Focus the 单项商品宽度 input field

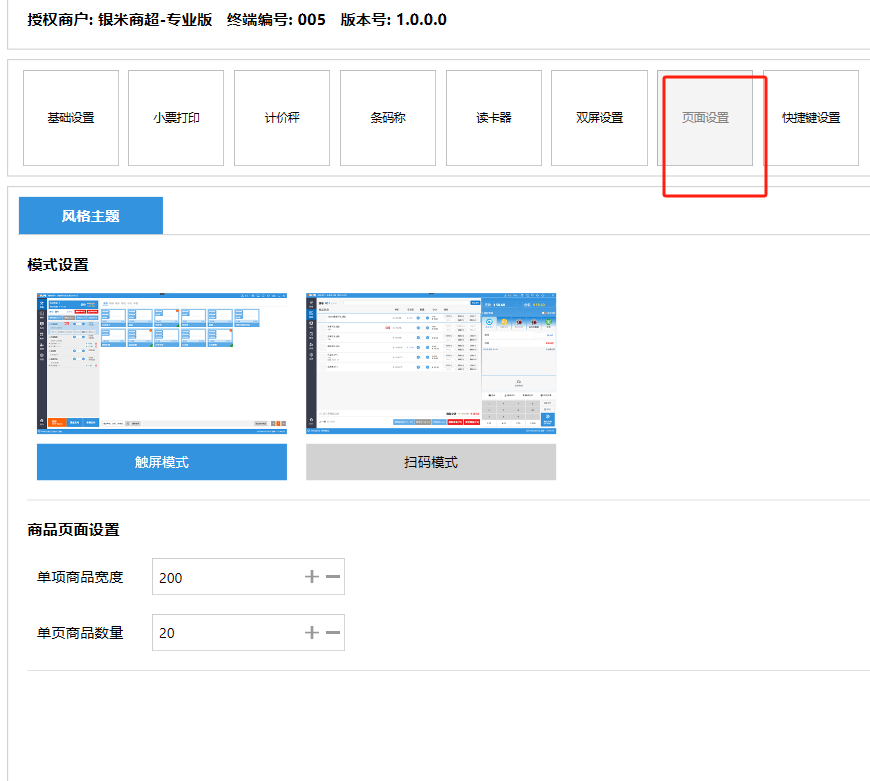(225, 577)
